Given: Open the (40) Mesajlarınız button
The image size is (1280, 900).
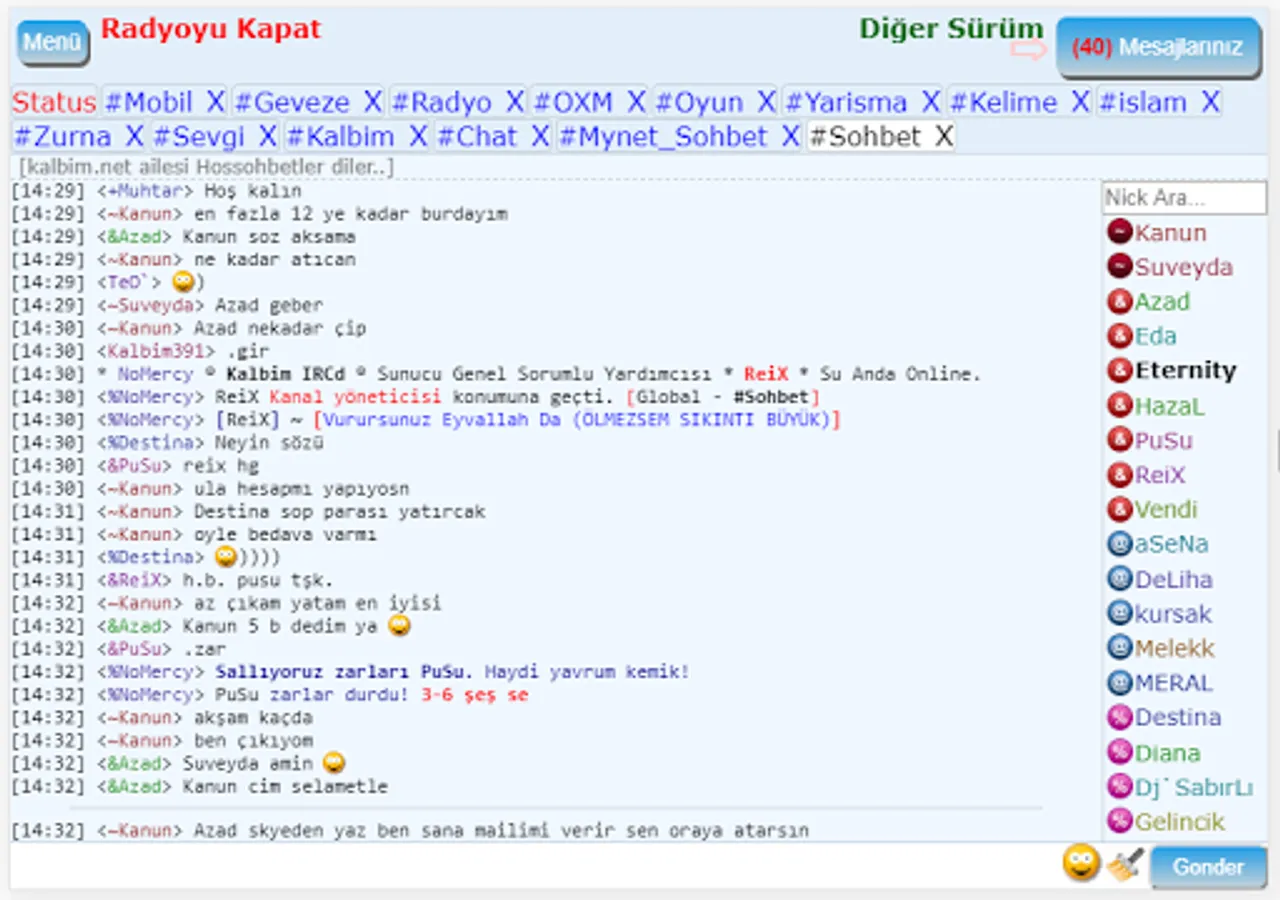Looking at the screenshot, I should [1158, 47].
